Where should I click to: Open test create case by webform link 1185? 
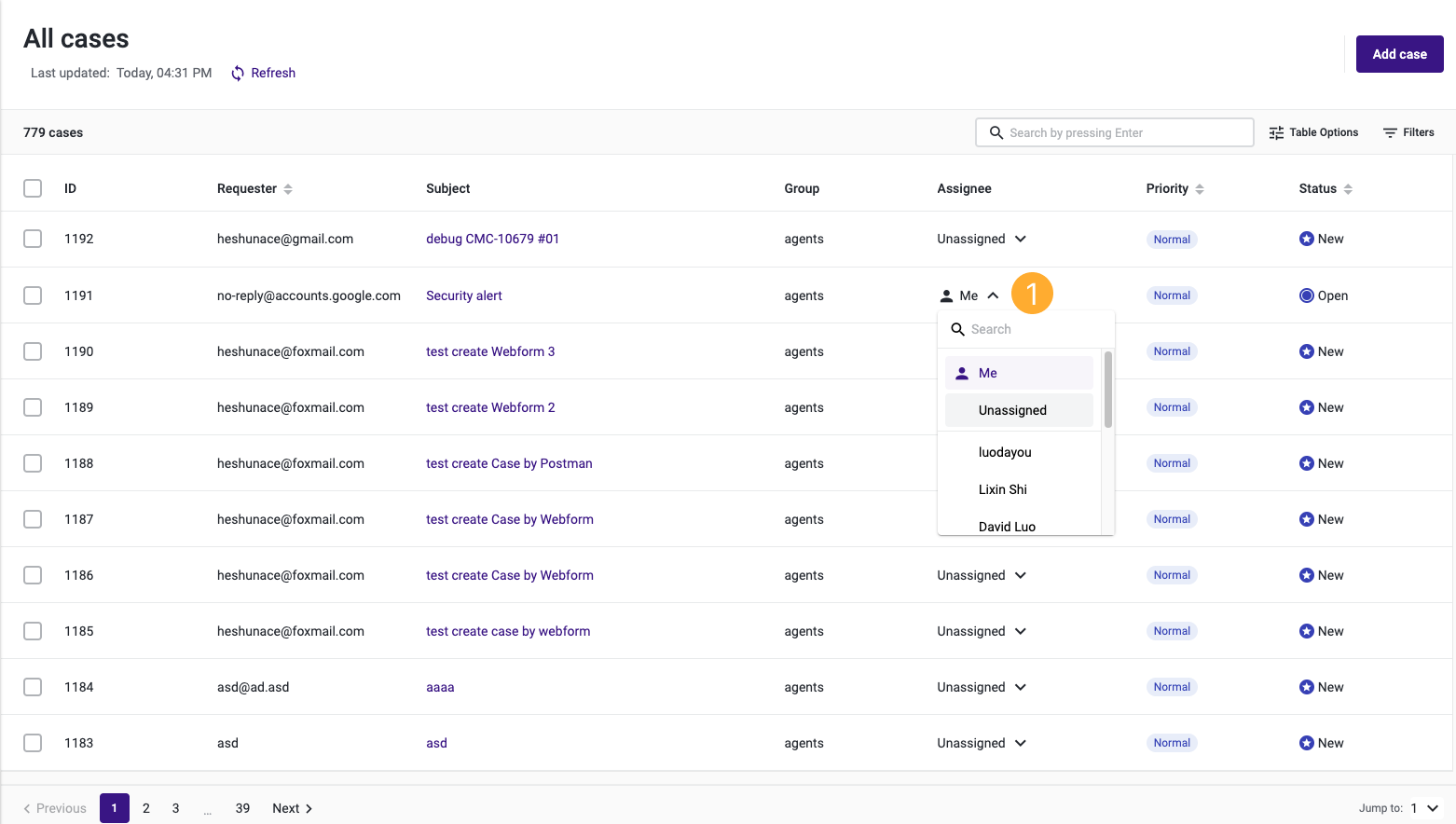point(508,631)
